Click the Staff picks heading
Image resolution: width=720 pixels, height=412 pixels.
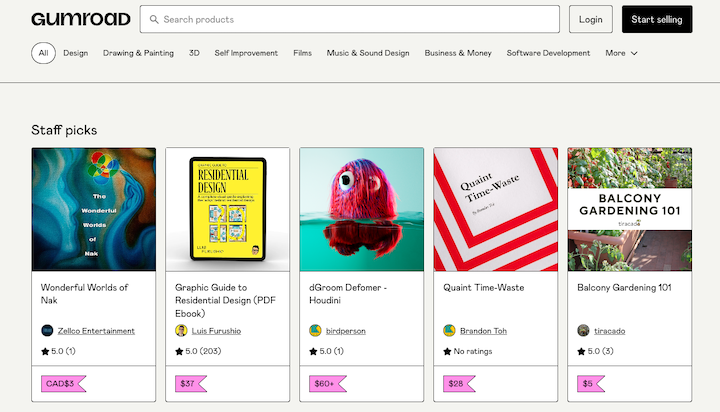coord(64,130)
